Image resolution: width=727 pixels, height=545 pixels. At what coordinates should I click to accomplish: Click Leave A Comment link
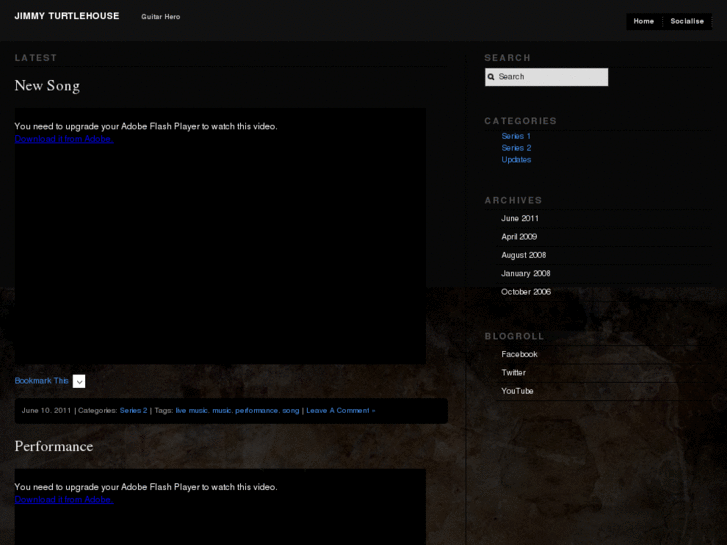pos(340,410)
